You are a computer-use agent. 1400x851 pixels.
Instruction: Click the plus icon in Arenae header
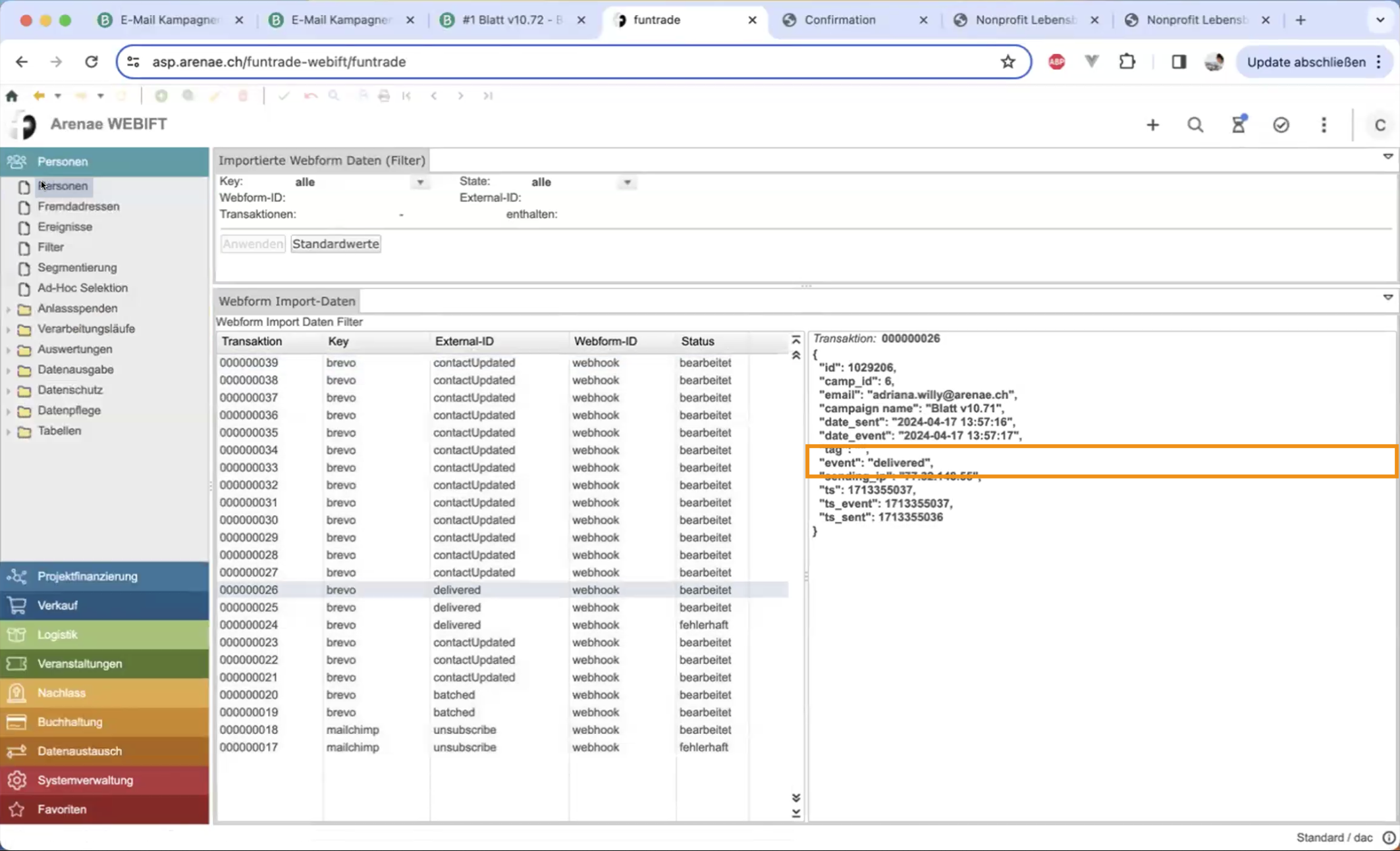pyautogui.click(x=1152, y=125)
